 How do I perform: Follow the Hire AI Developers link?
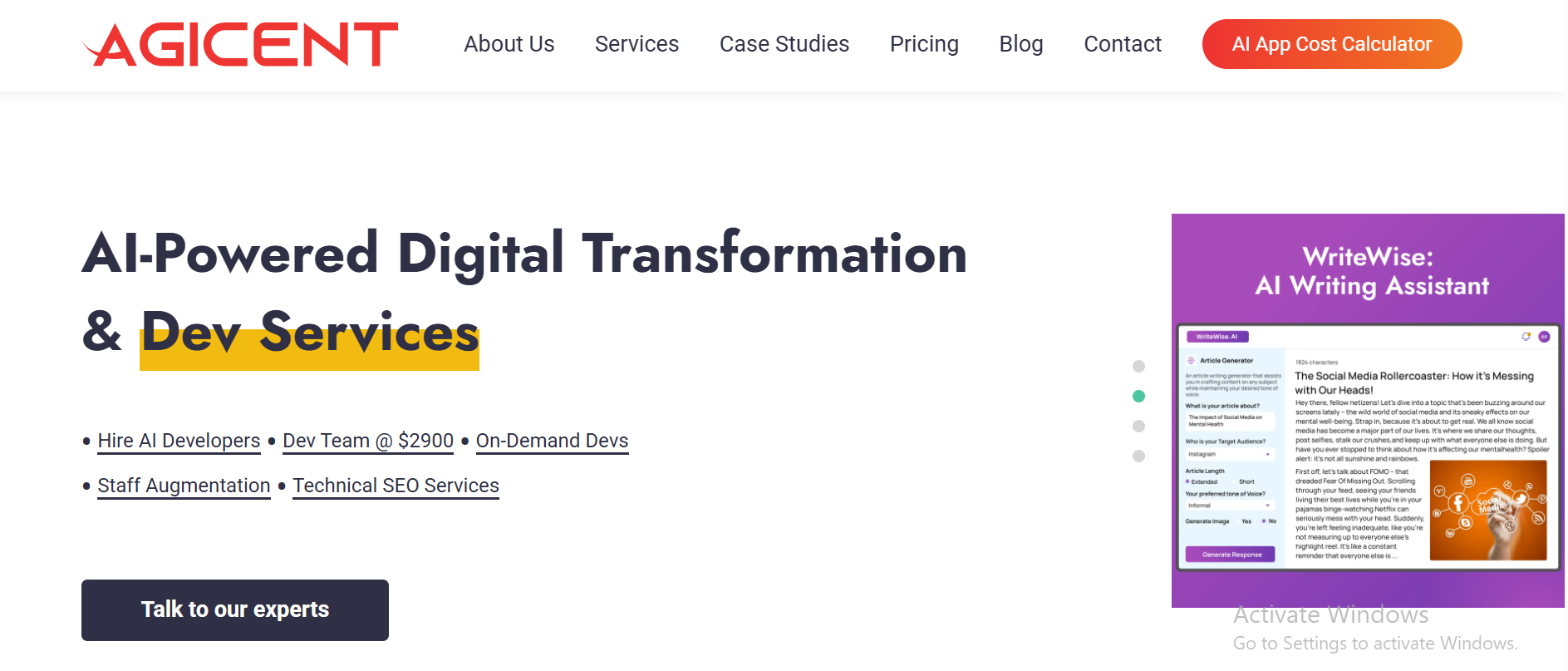click(x=179, y=441)
